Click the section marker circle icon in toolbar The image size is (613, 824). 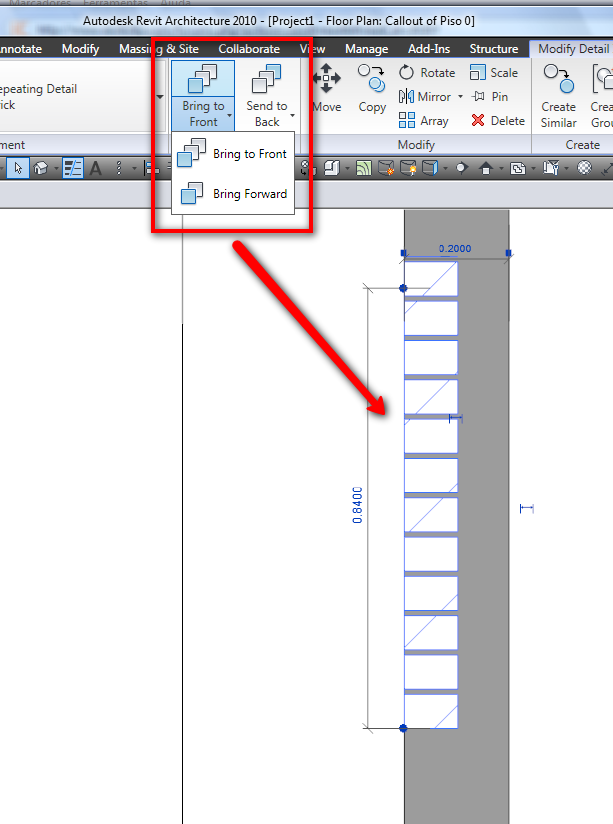[462, 168]
